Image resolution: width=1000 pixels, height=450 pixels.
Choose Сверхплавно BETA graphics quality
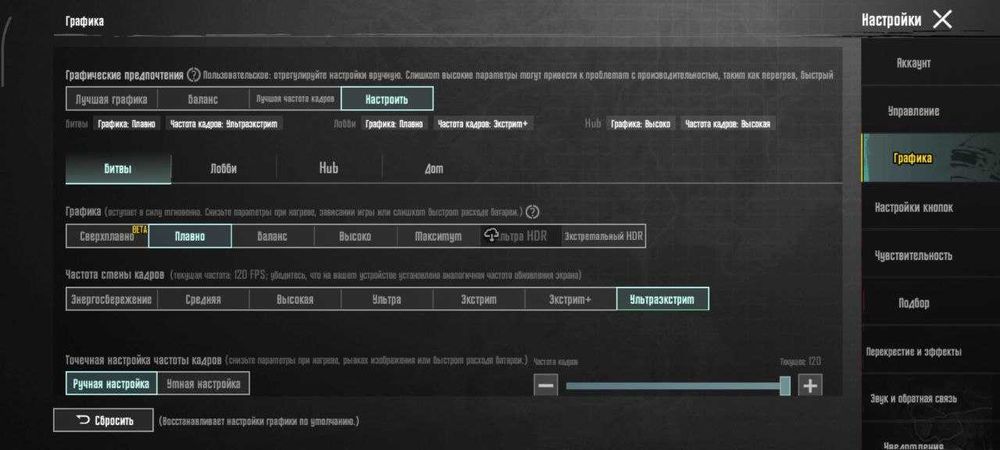pos(107,236)
